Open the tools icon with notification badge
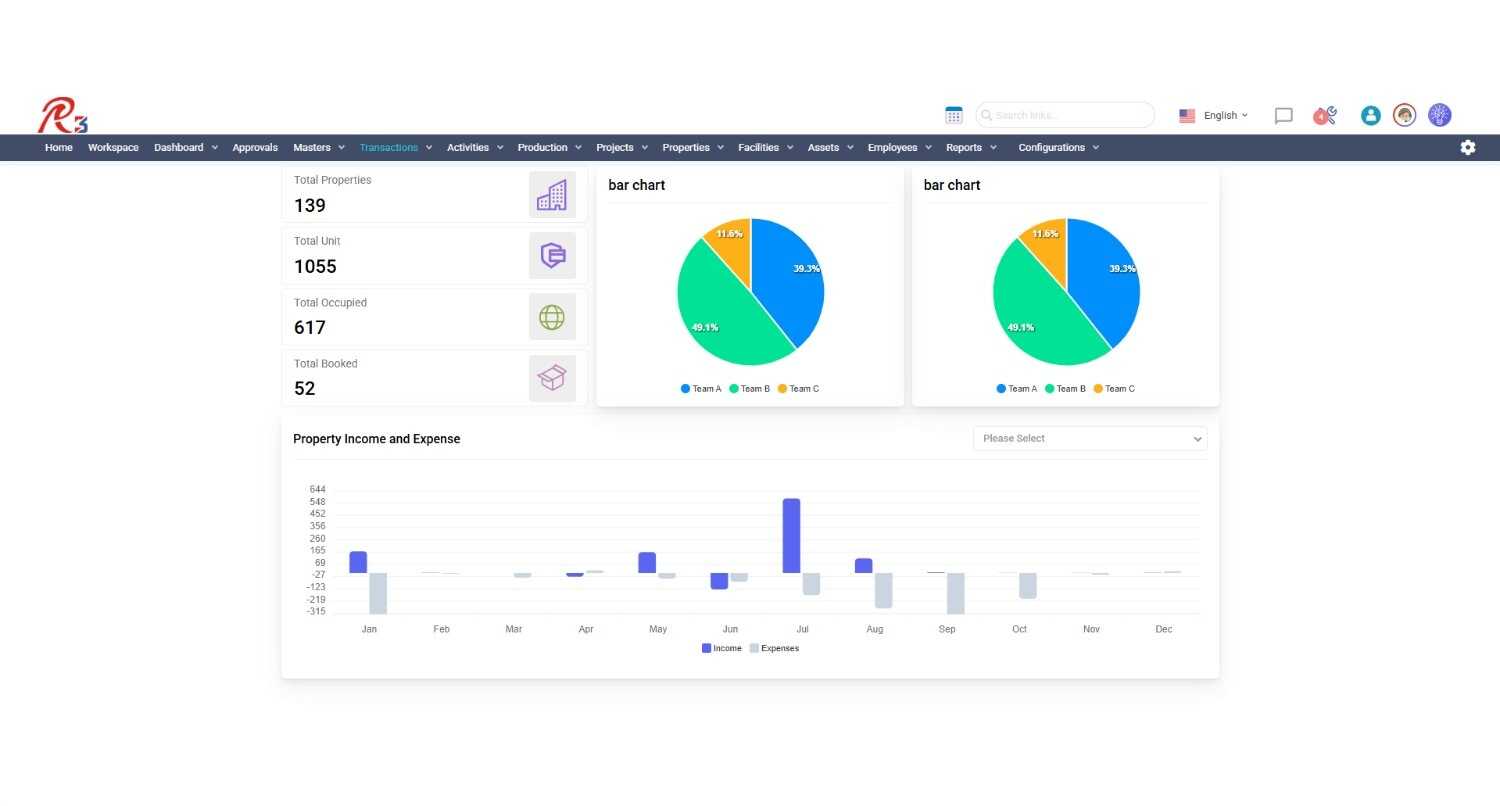Image resolution: width=1500 pixels, height=806 pixels. click(1325, 115)
